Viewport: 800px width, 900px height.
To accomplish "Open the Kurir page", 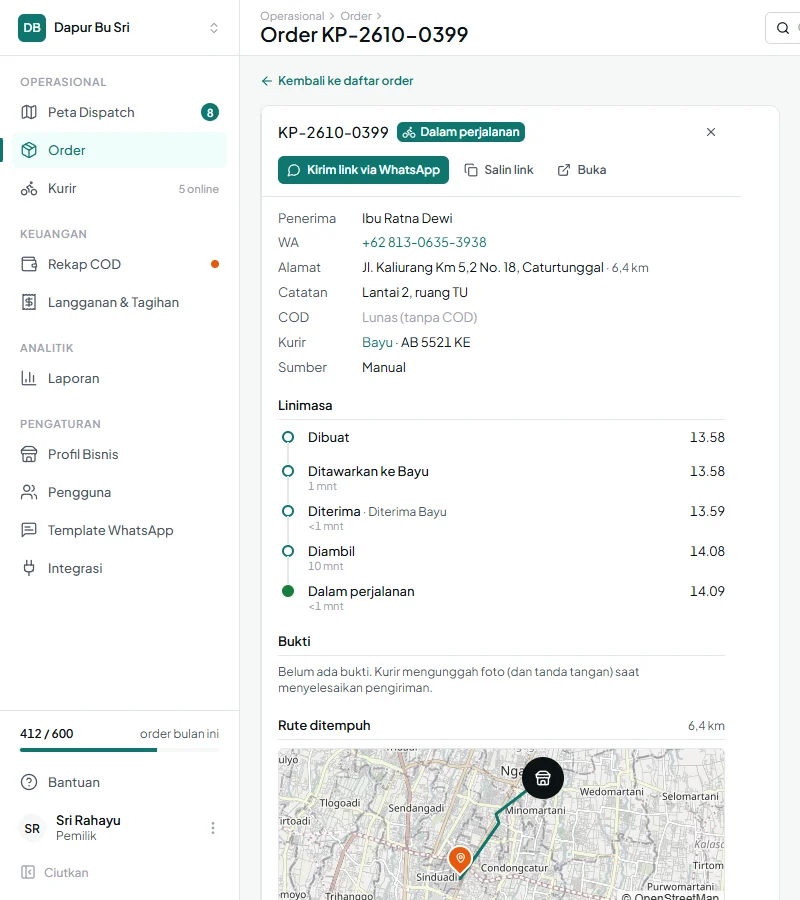I will click(119, 188).
